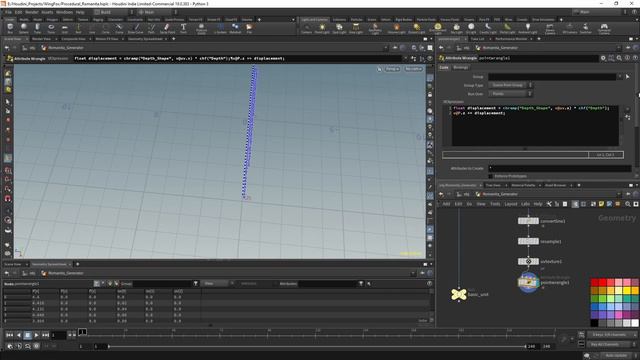Click the Group input field

(x=552, y=76)
